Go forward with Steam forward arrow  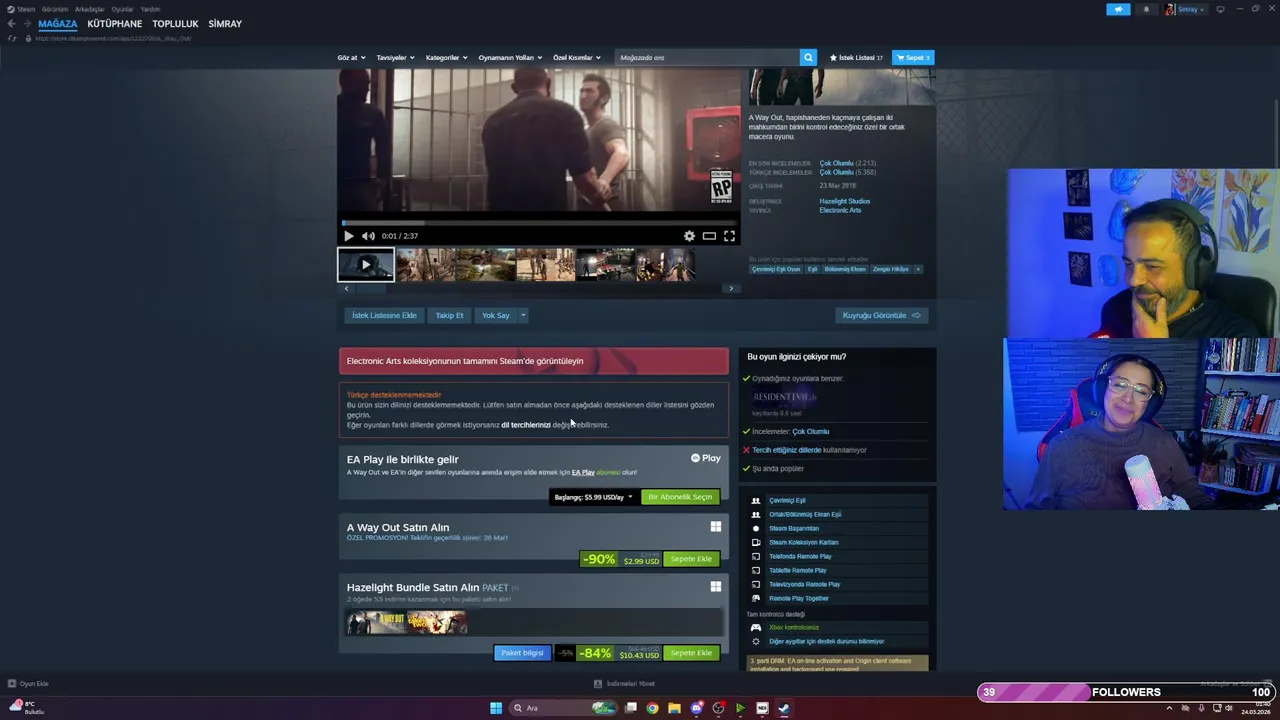[x=26, y=23]
